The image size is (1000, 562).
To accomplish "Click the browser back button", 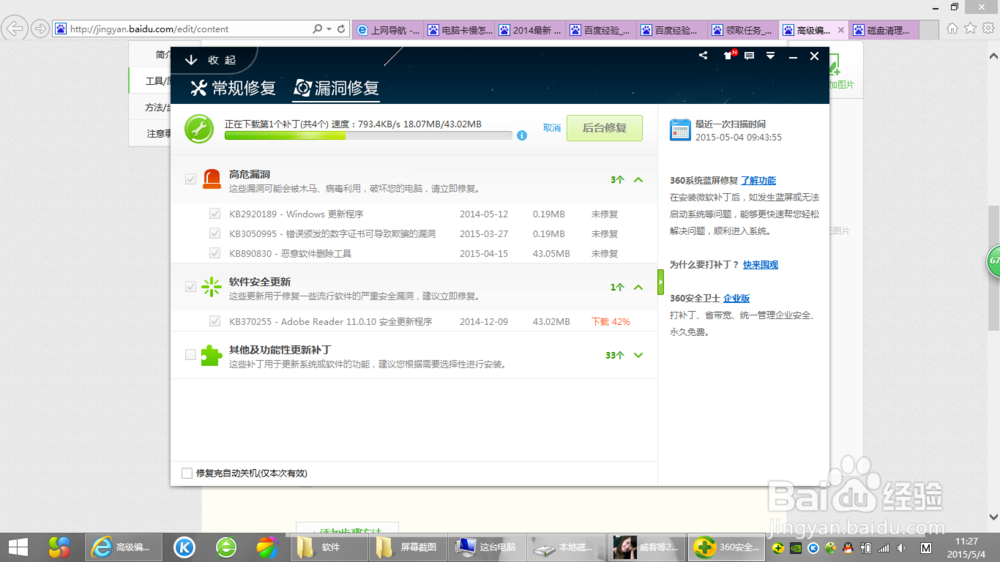I will (14, 29).
